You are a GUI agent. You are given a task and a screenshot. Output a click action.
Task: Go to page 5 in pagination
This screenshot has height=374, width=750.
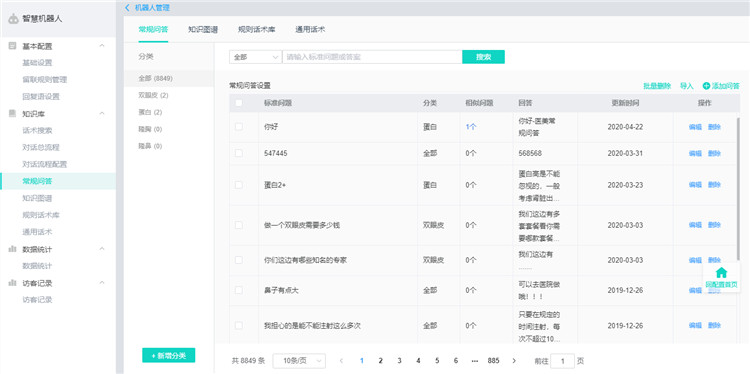437,361
